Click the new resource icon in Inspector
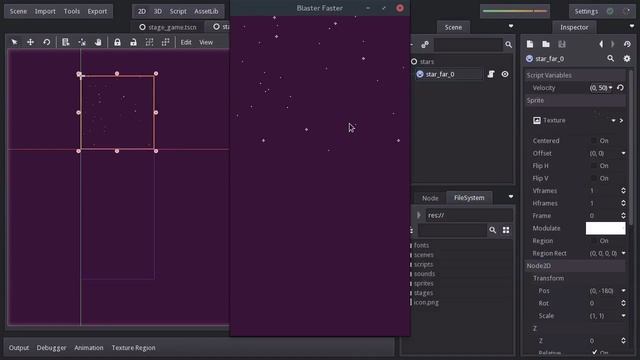 (x=530, y=44)
